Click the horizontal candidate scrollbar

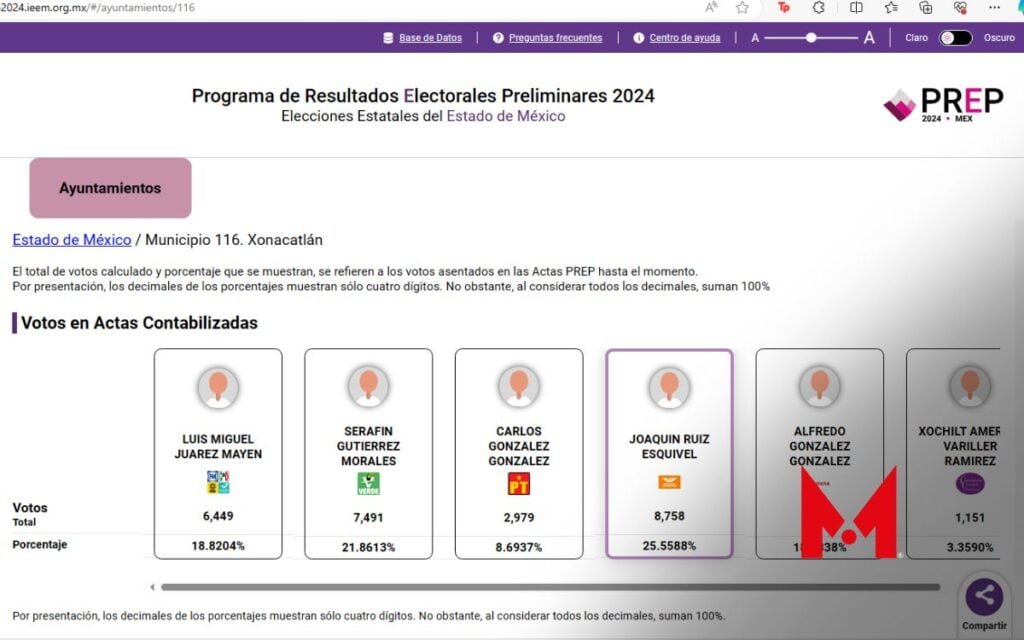[x=550, y=587]
